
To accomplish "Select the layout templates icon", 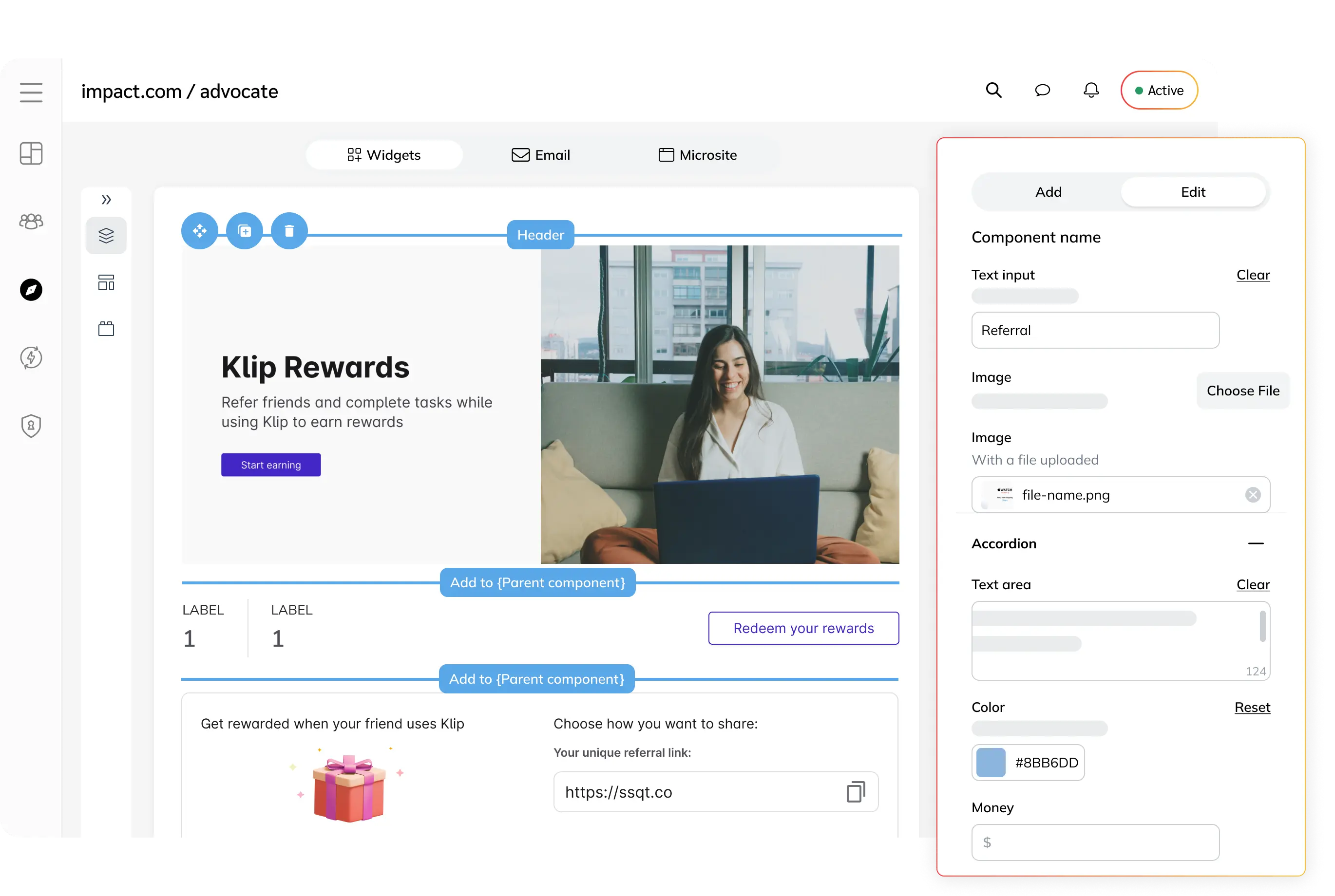I will [x=106, y=282].
